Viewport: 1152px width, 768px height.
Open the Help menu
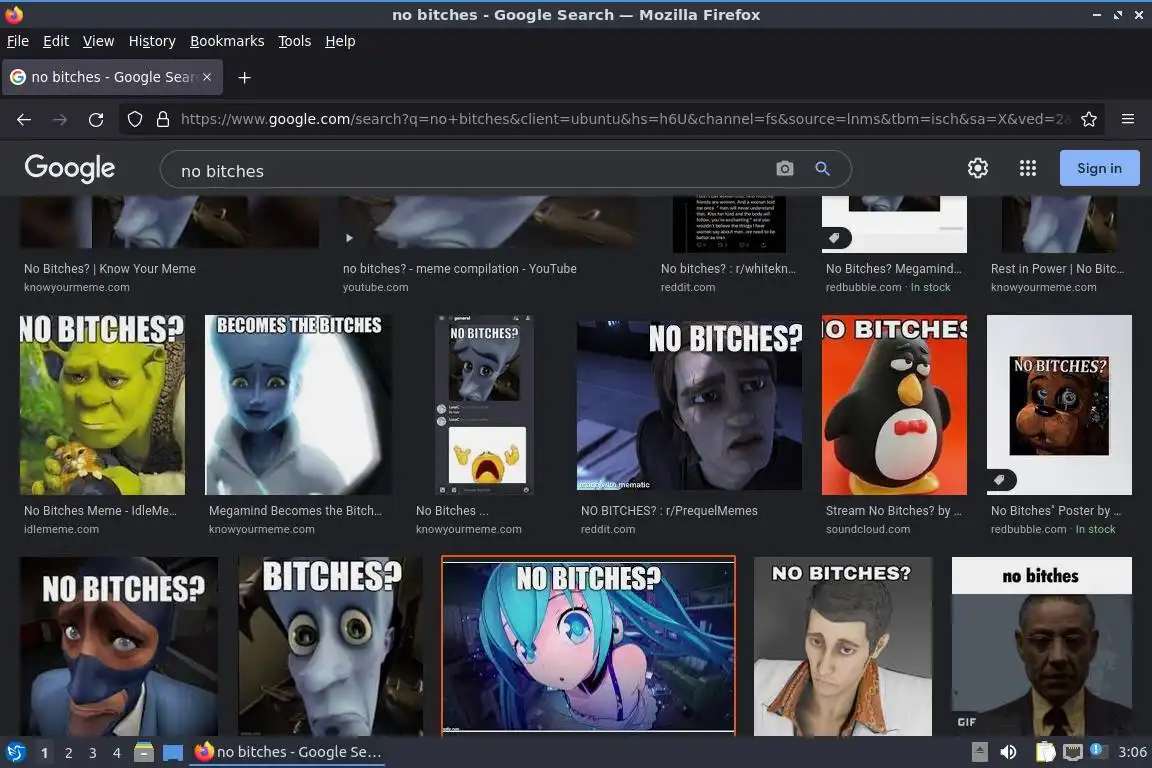[340, 41]
